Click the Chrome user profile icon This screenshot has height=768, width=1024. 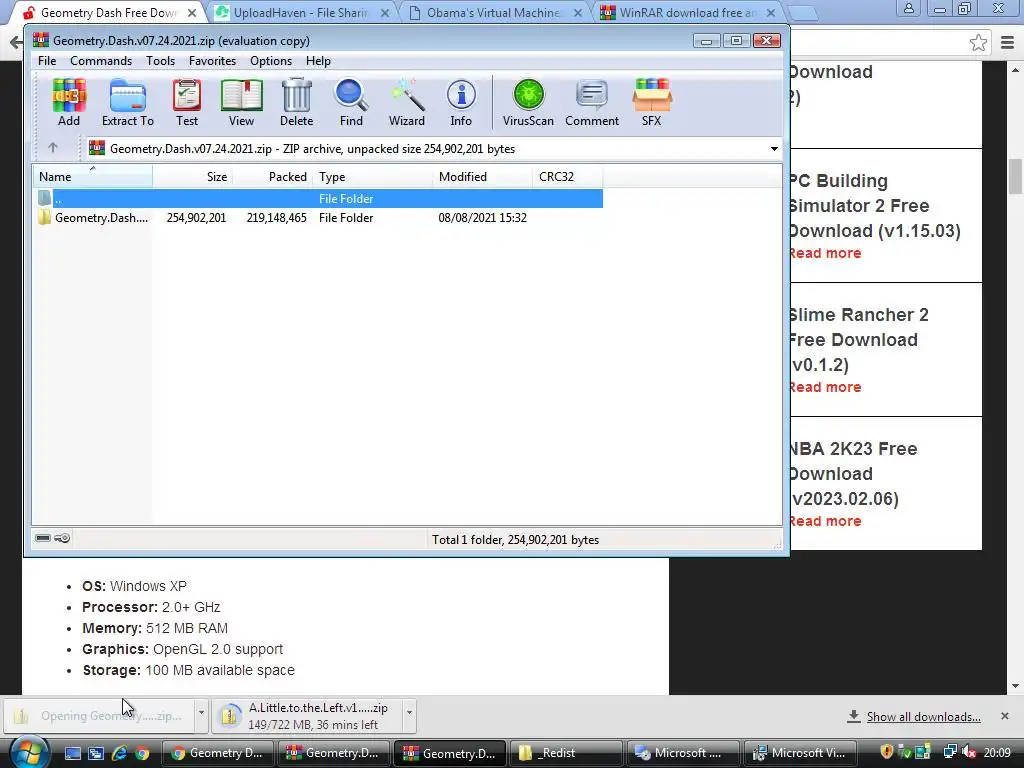(x=908, y=9)
